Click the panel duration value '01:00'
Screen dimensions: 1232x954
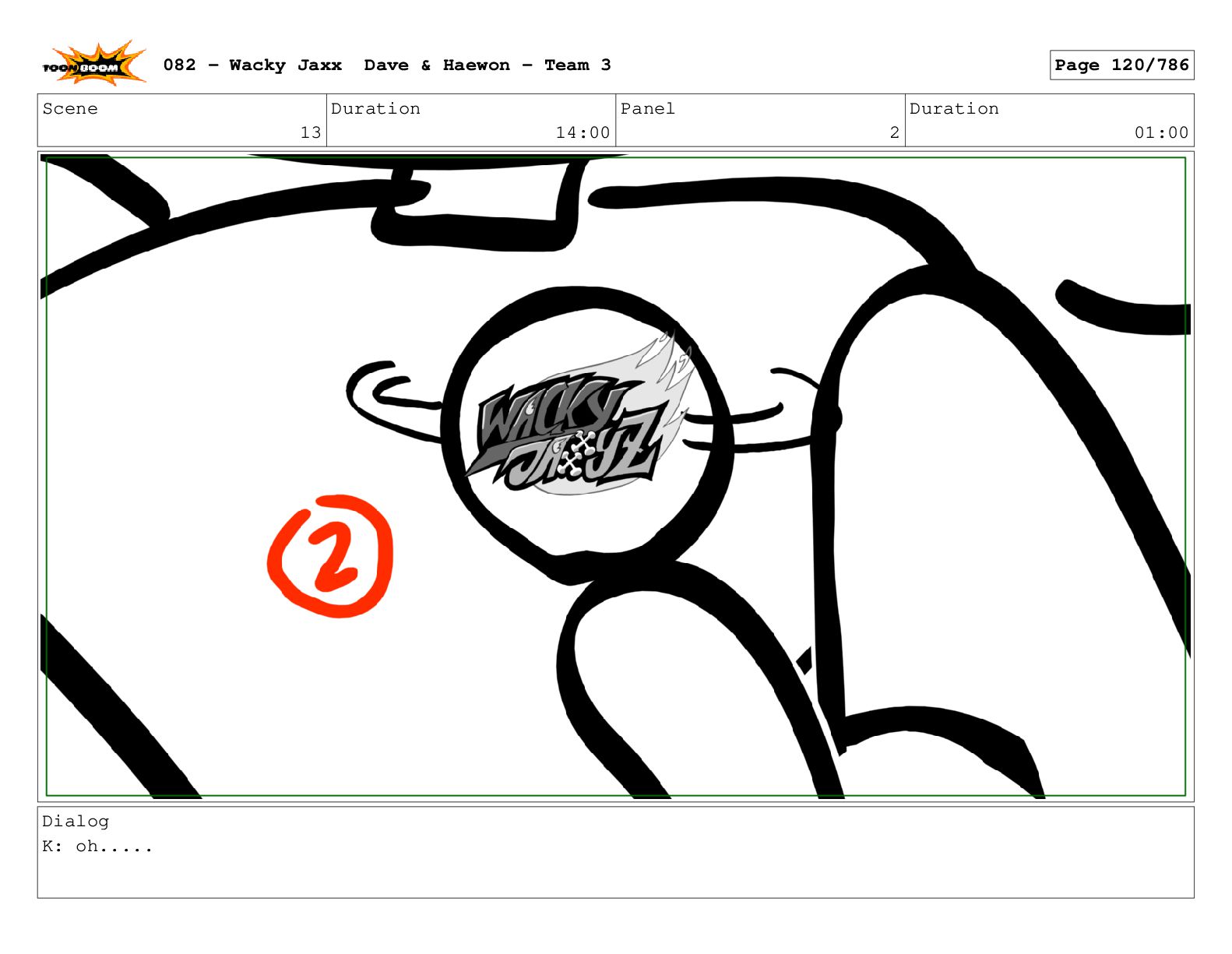click(x=1161, y=133)
